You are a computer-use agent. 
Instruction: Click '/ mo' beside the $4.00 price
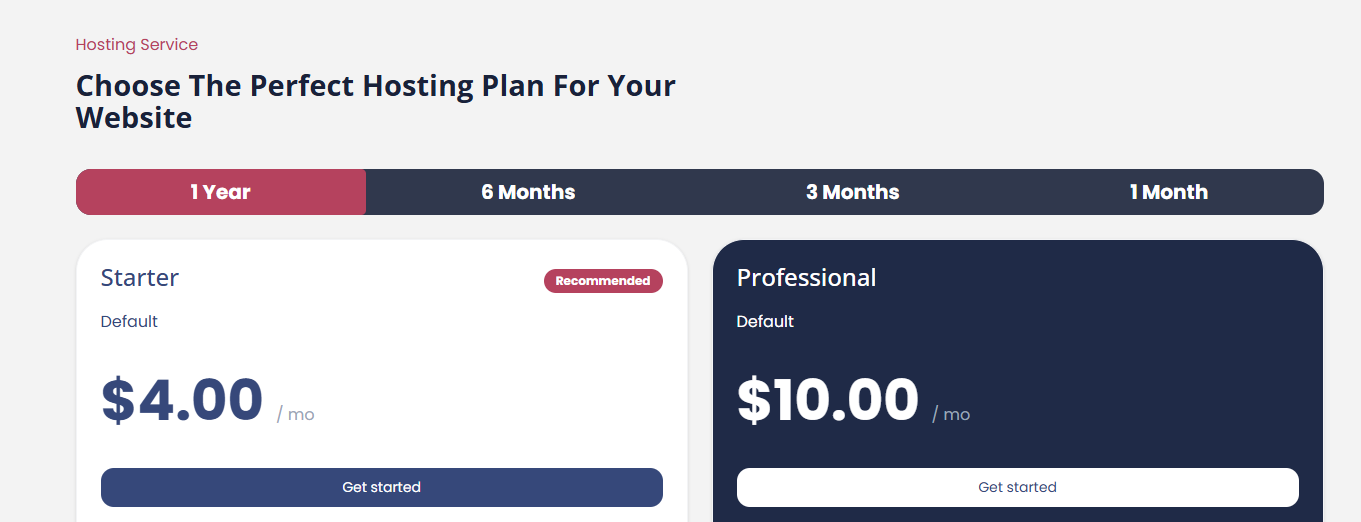(296, 414)
